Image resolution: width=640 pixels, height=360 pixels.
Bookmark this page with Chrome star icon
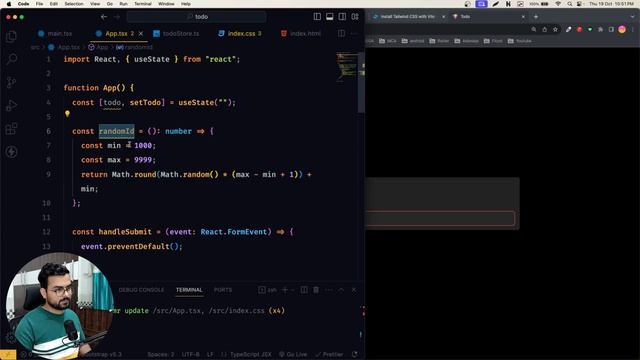pos(556,29)
